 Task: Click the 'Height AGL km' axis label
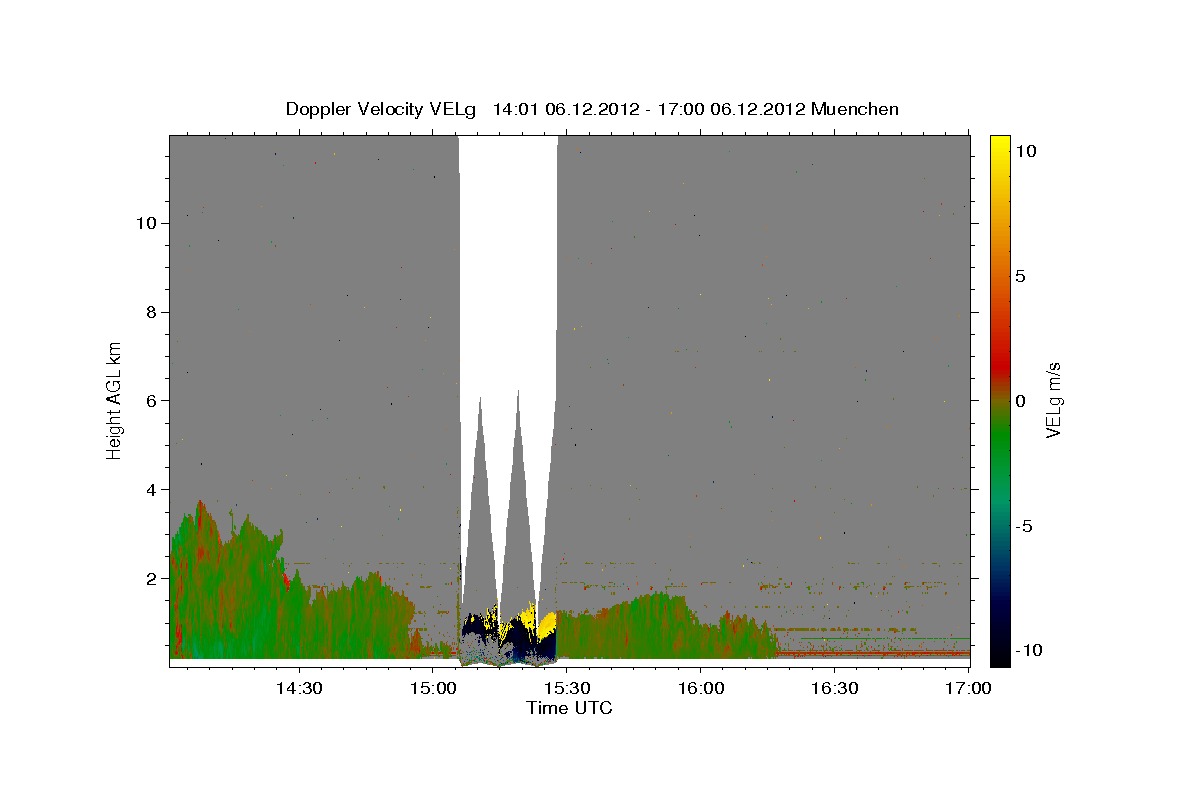[115, 400]
